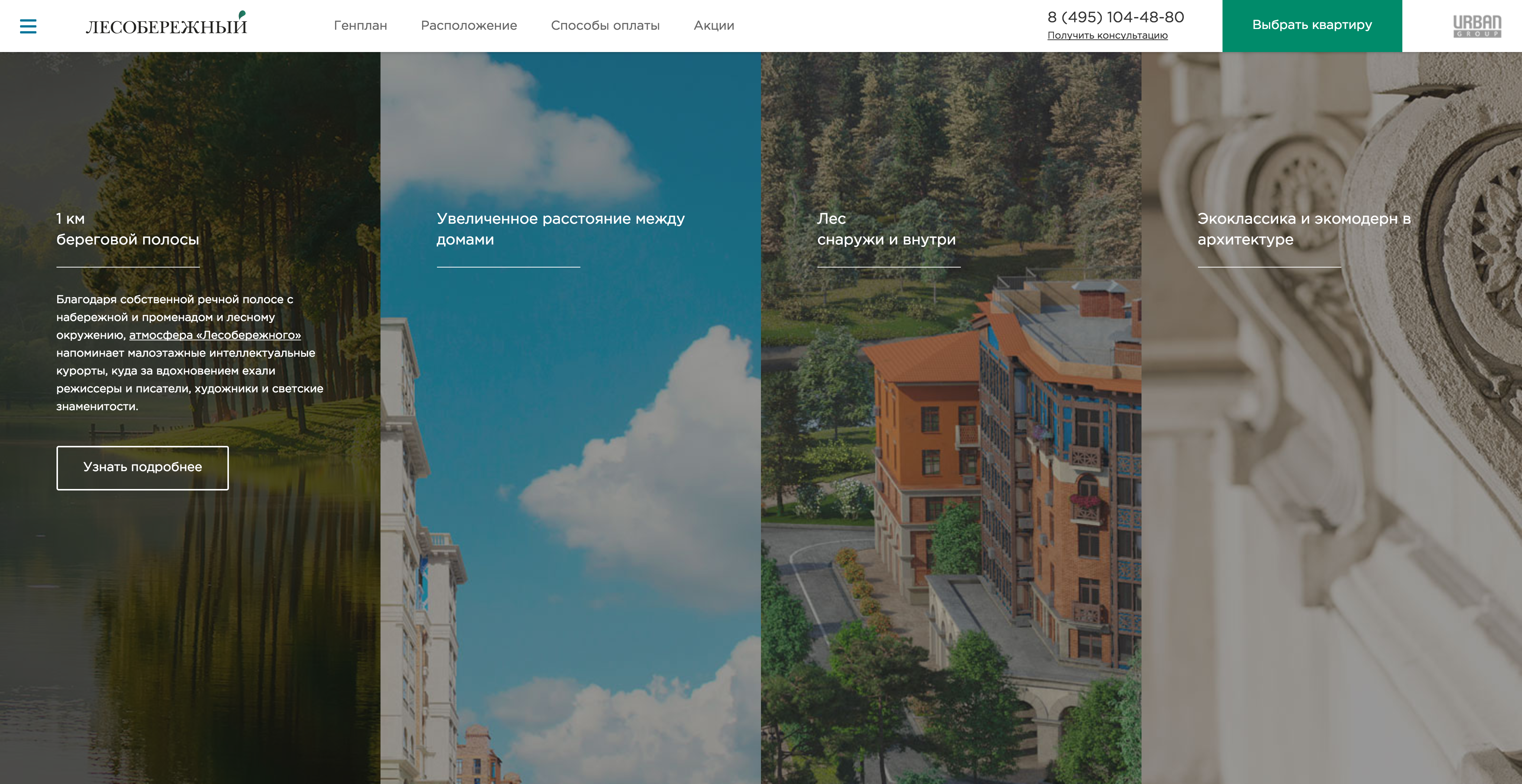The height and width of the screenshot is (784, 1522).
Task: Click the Получить консультацию link
Action: (1107, 35)
